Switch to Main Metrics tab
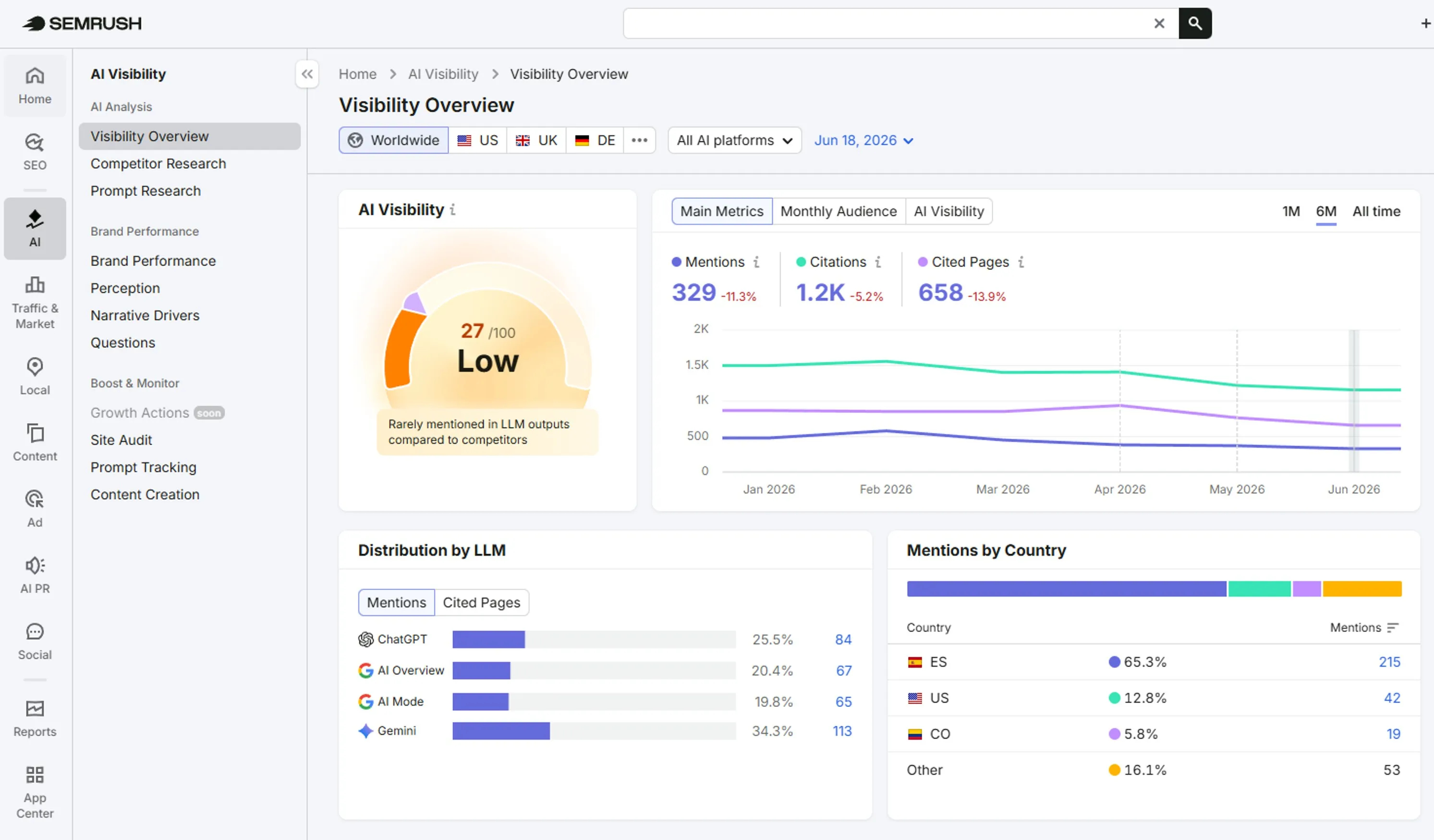The height and width of the screenshot is (840, 1434). point(722,211)
